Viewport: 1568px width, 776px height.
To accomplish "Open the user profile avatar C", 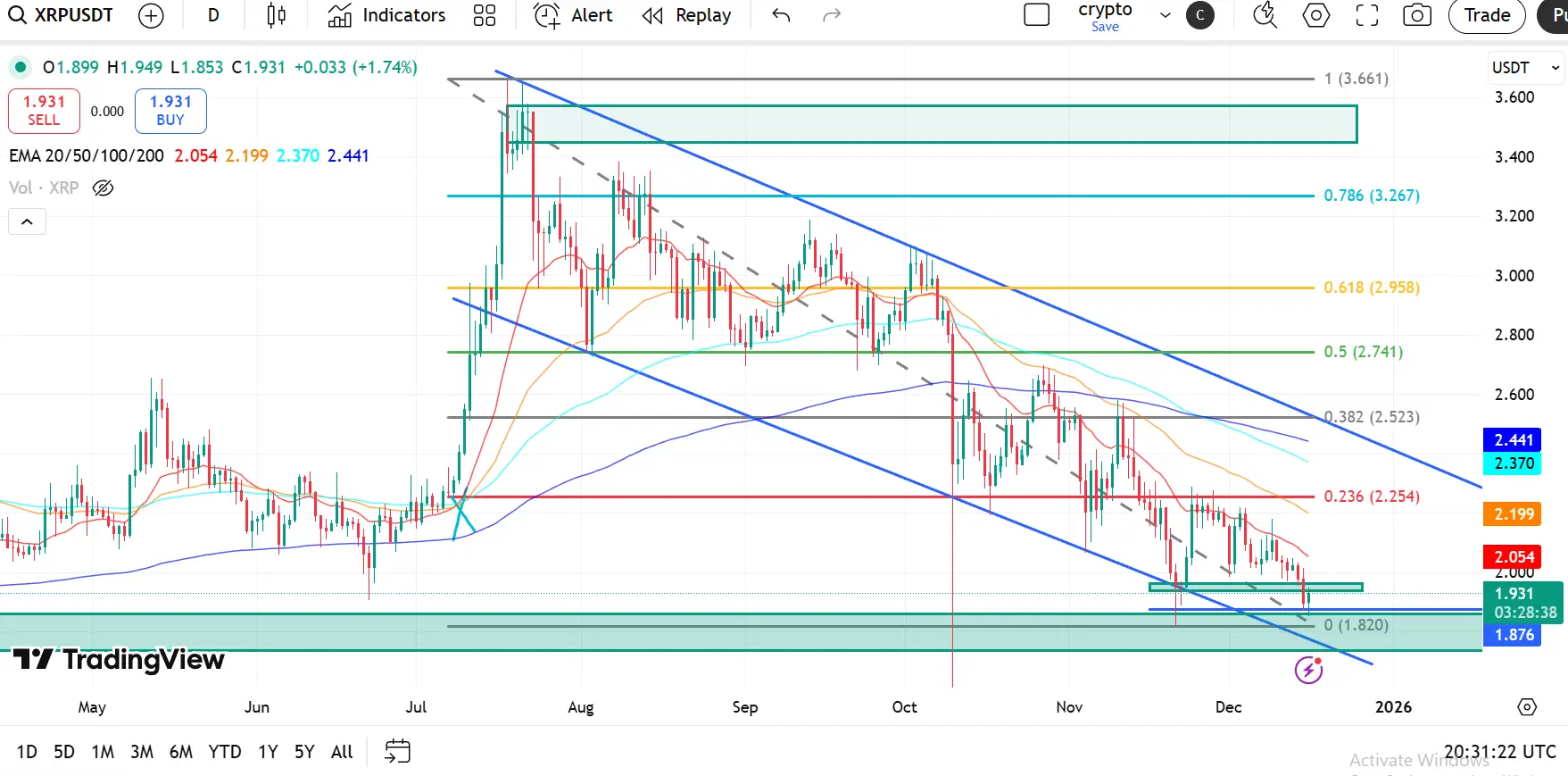I will click(1200, 15).
